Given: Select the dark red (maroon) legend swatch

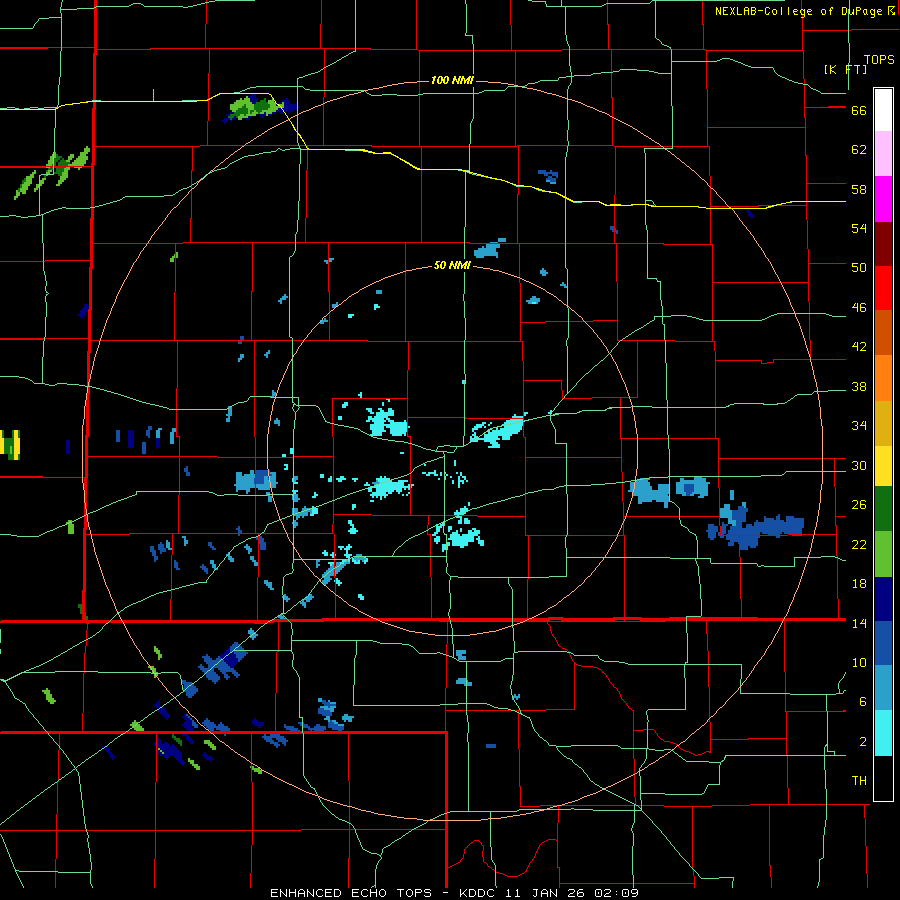Looking at the screenshot, I should (883, 244).
